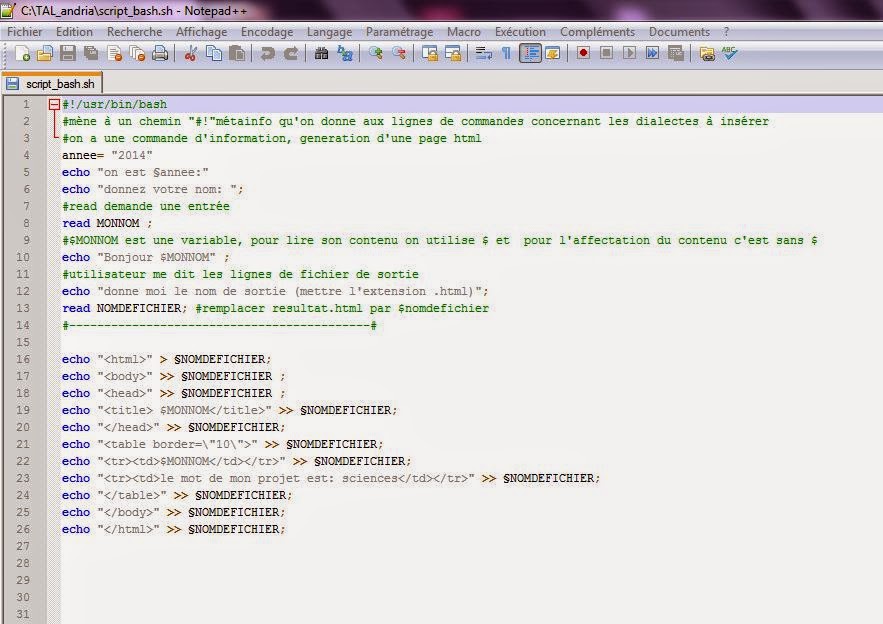Open the user-defined language dialog icon

point(553,54)
